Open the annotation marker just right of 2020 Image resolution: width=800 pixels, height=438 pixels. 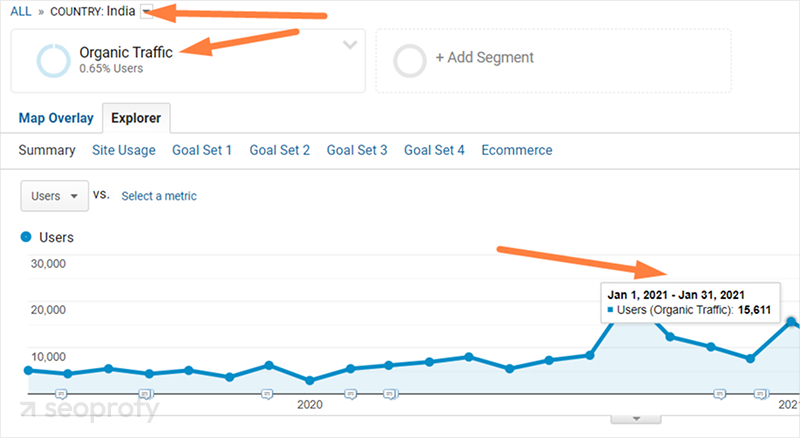pyautogui.click(x=350, y=395)
